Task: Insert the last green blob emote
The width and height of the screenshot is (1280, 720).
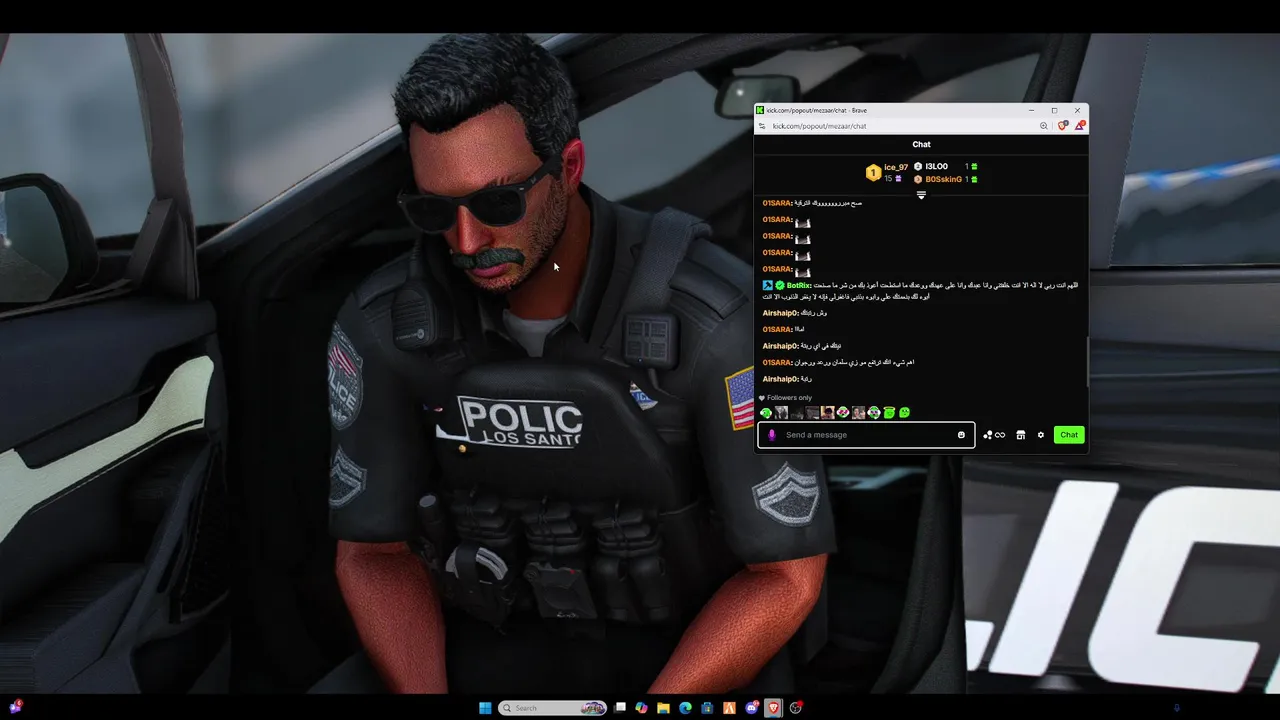Action: coord(905,413)
